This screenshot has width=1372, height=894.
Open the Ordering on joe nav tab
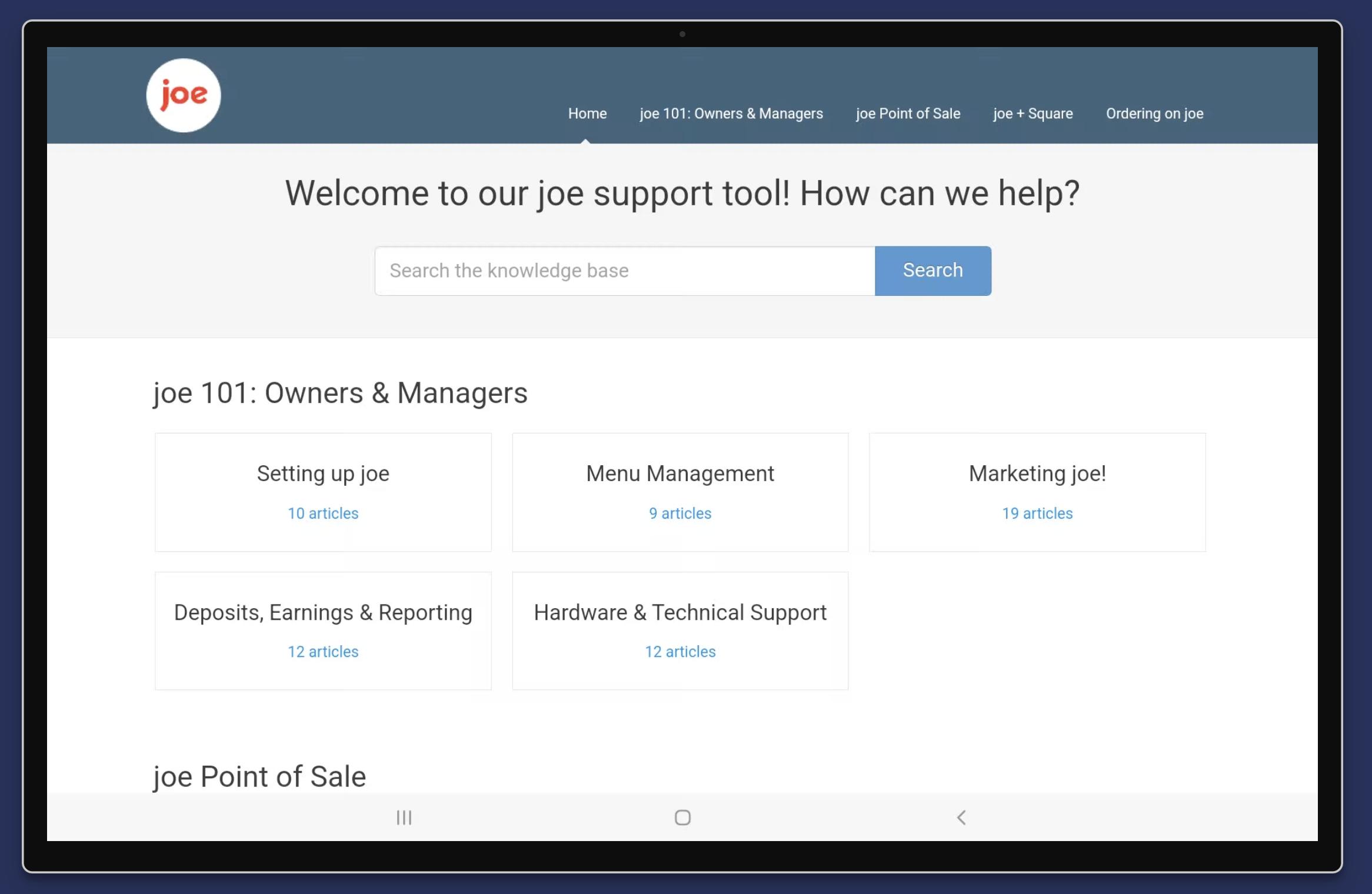(x=1154, y=114)
